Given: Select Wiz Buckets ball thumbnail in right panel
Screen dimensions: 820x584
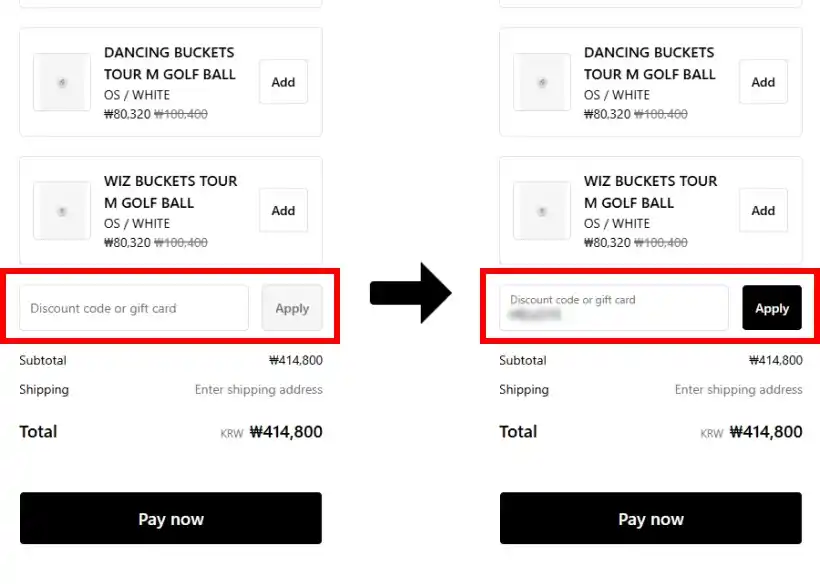Looking at the screenshot, I should click(542, 210).
